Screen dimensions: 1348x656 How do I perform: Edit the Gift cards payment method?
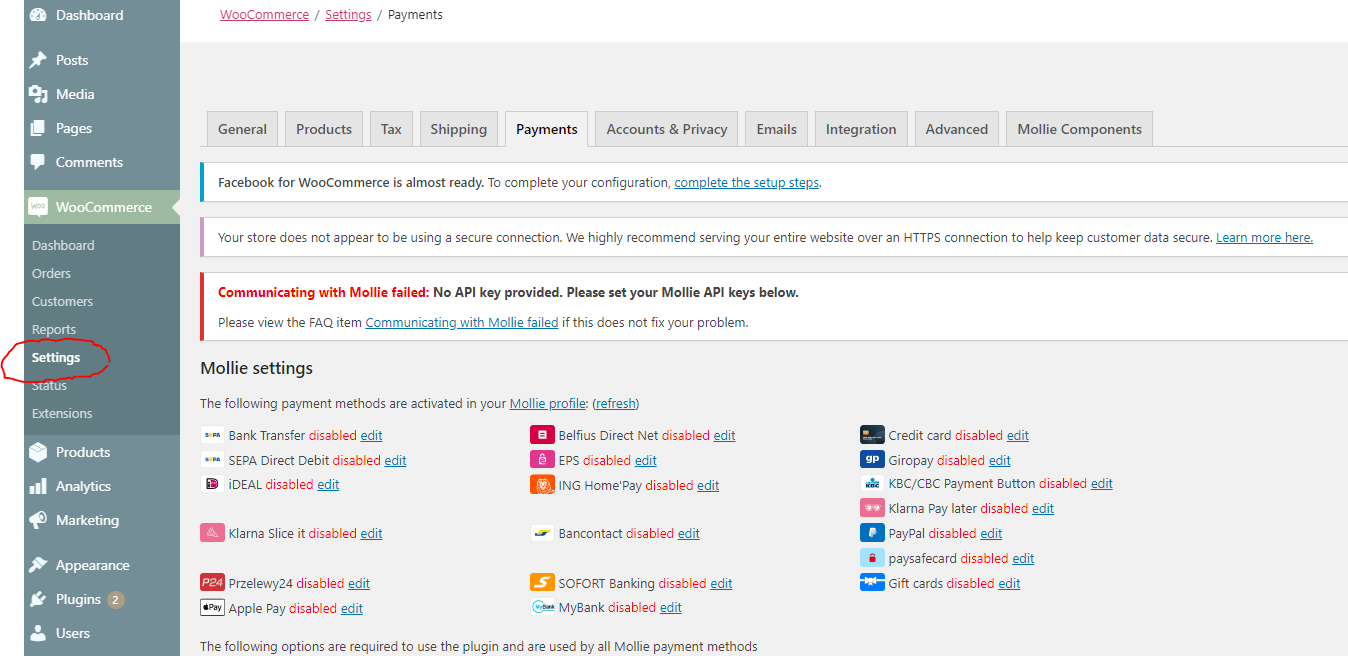pyautogui.click(x=1010, y=584)
